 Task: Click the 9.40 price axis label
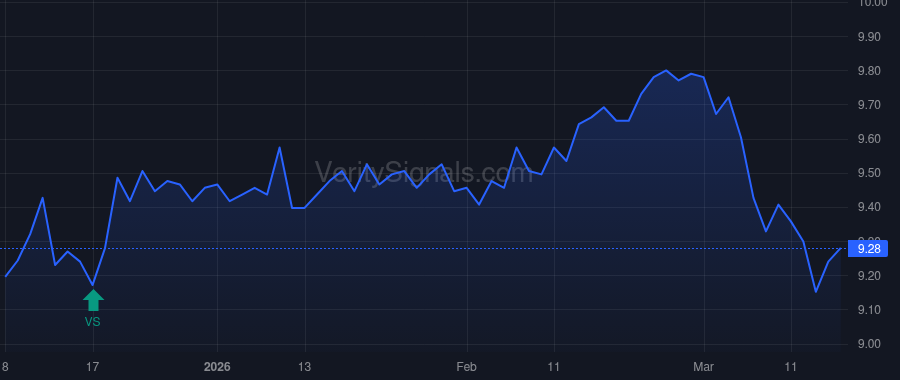(x=868, y=207)
